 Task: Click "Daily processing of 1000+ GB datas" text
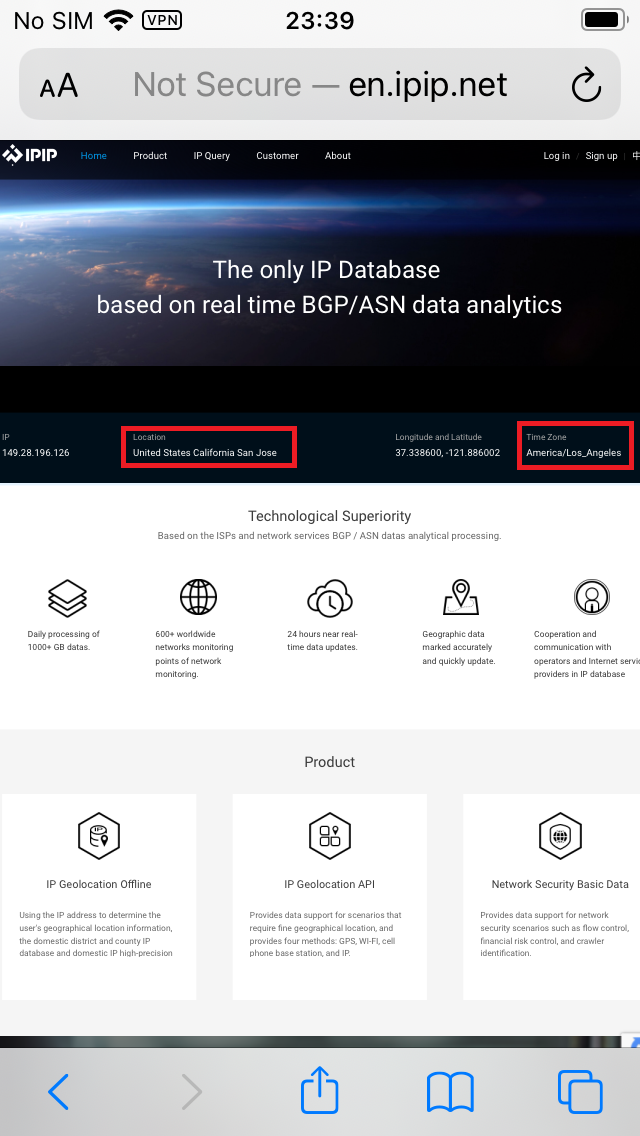(x=64, y=640)
